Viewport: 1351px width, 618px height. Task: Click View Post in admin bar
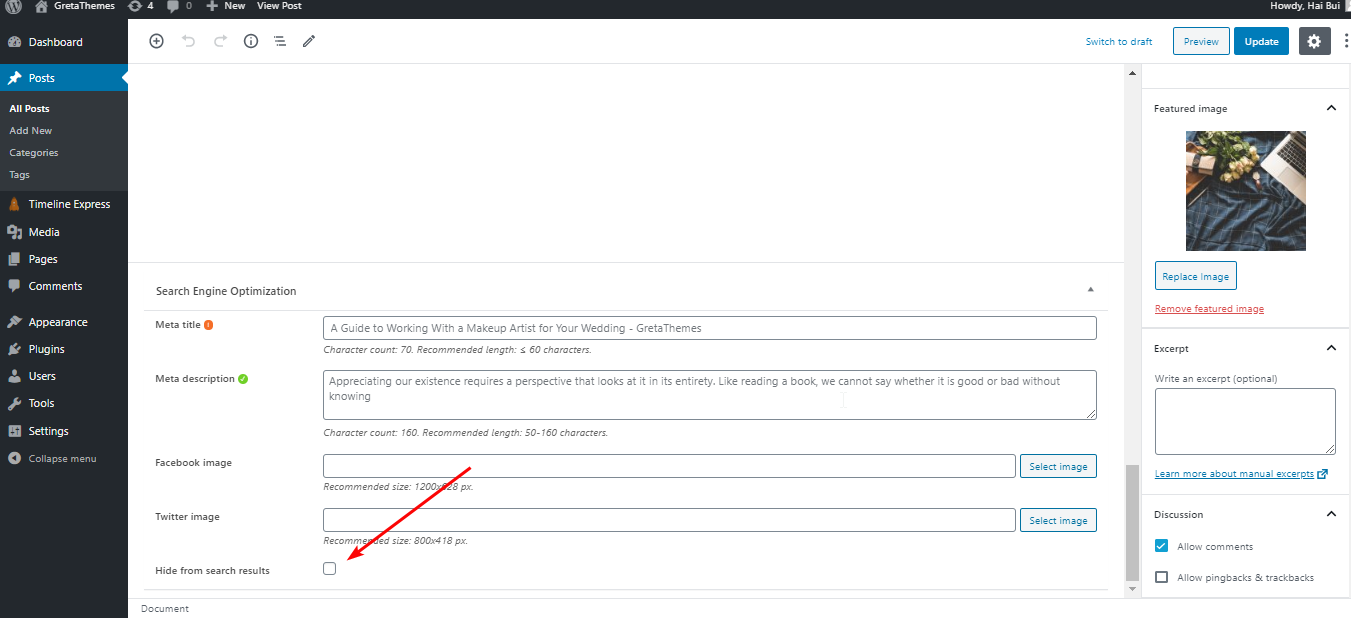(279, 6)
